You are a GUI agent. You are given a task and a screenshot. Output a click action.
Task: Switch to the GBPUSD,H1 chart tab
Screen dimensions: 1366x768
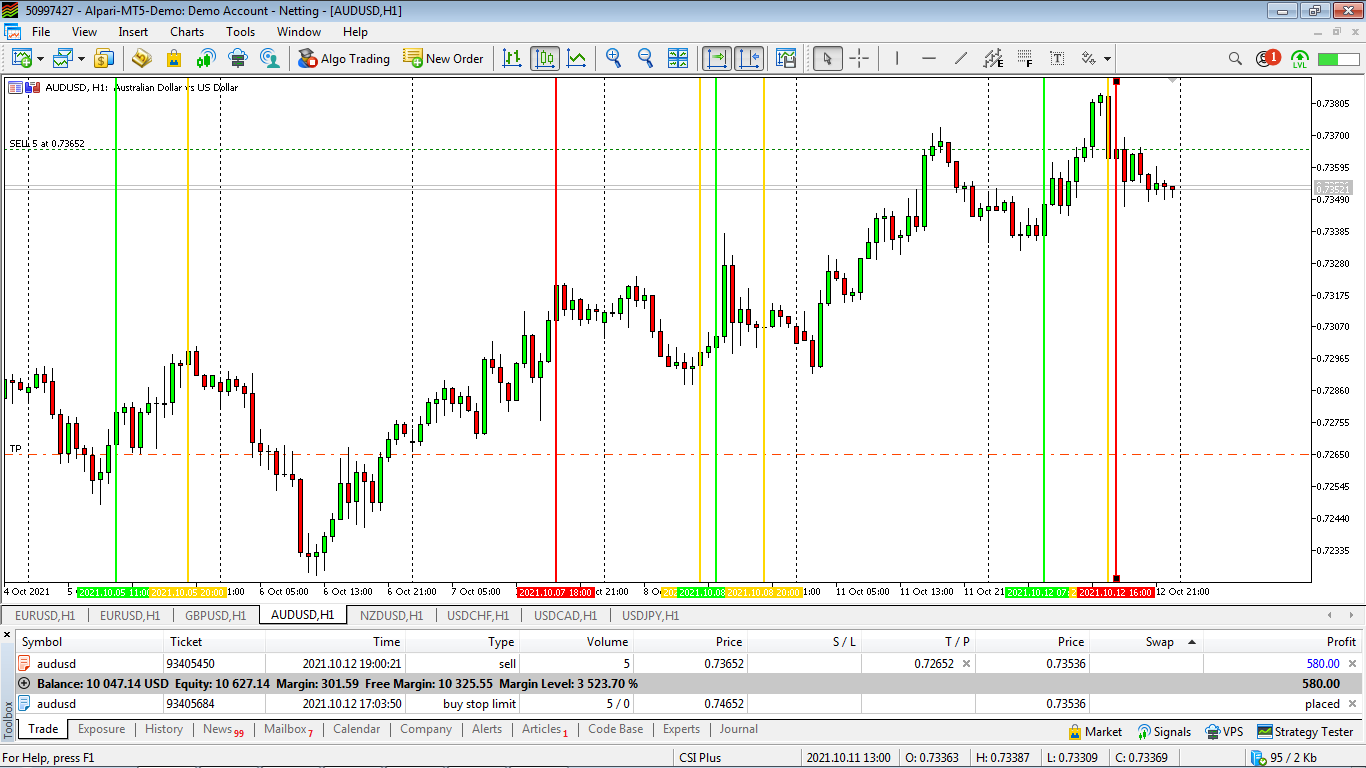coord(214,616)
